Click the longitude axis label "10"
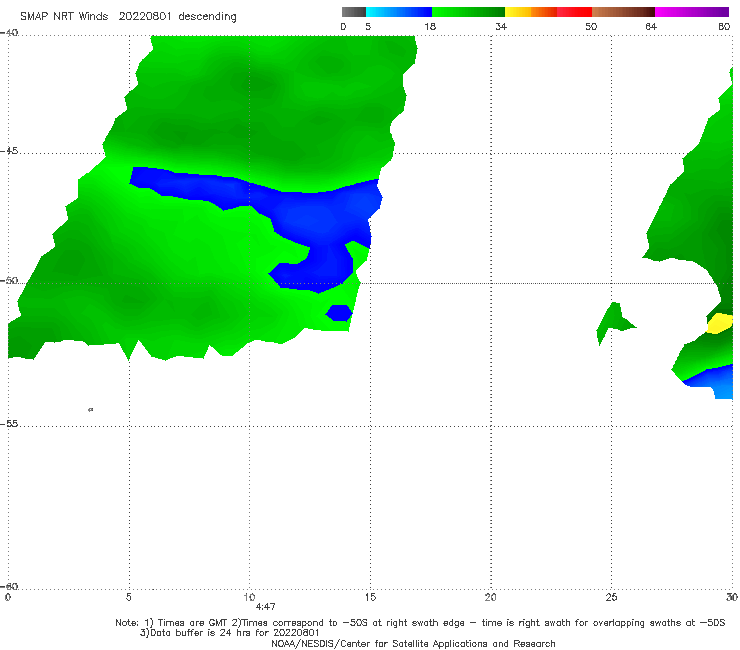This screenshot has width=740, height=650. point(249,597)
